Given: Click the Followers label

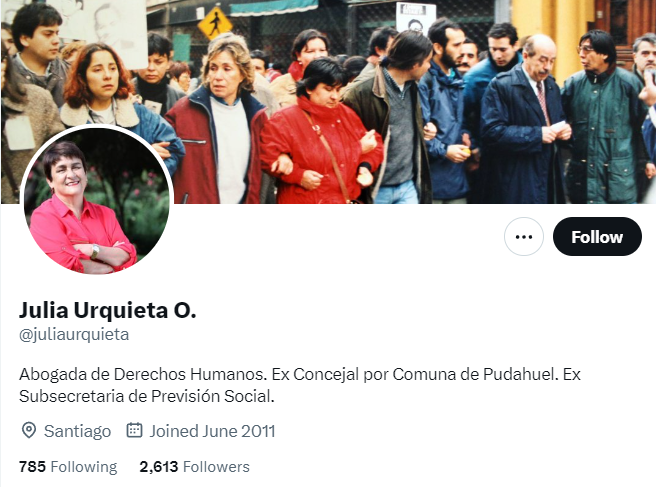Looking at the screenshot, I should tap(216, 466).
